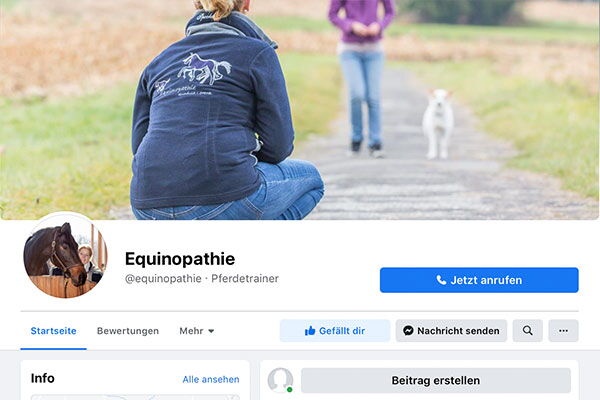
Task: Click the search magnifier icon button
Action: [527, 331]
